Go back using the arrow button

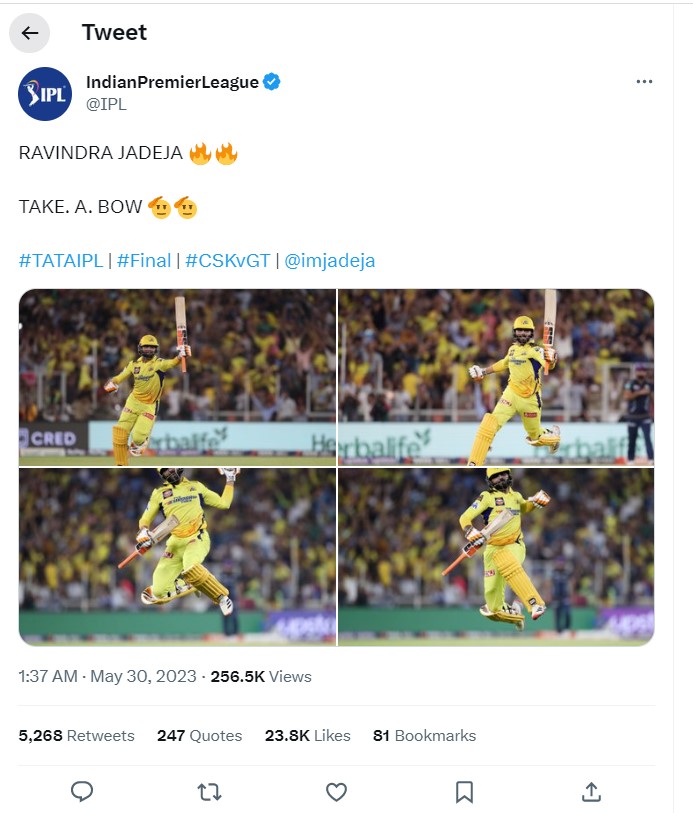(30, 33)
